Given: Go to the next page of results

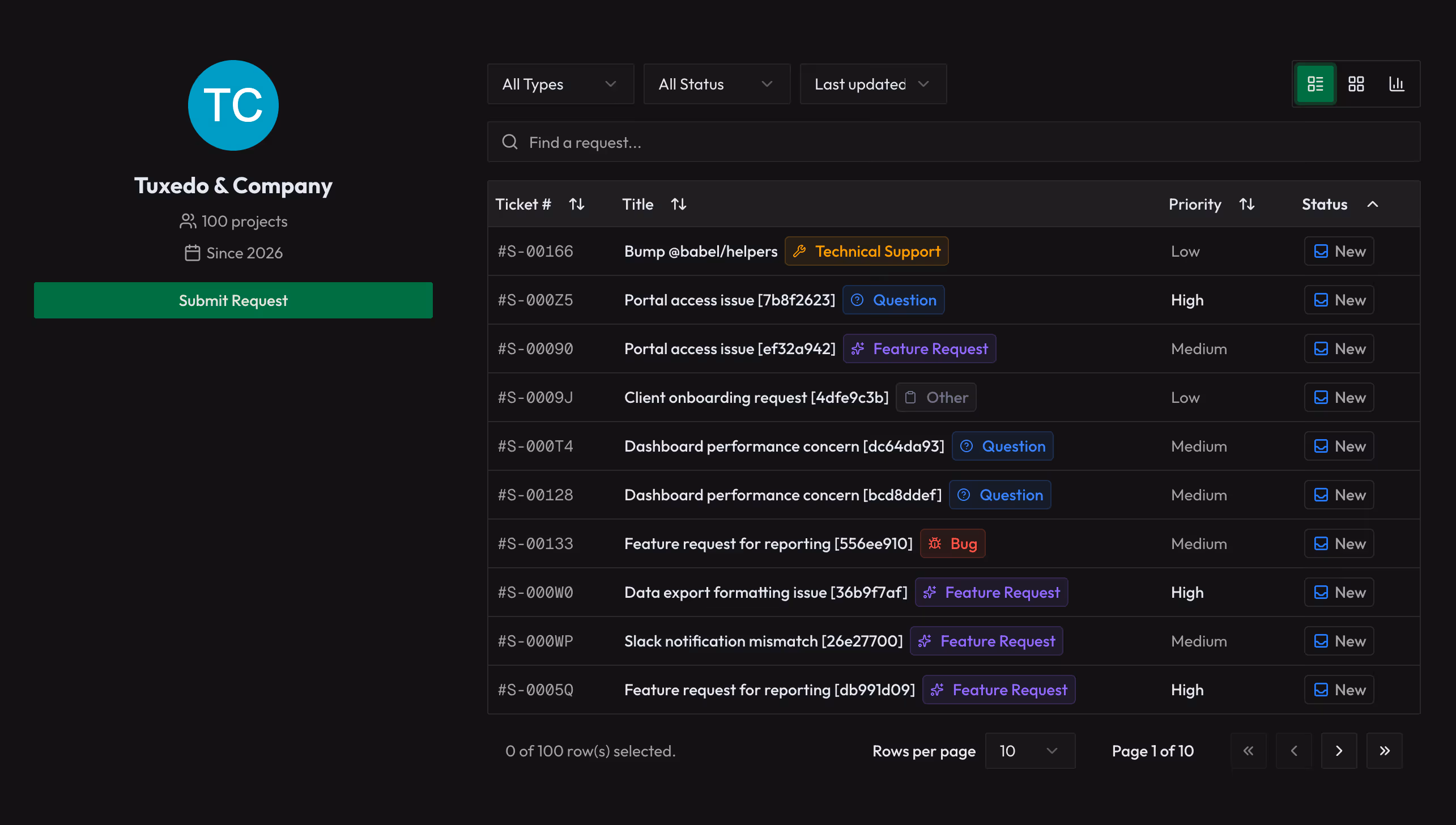Looking at the screenshot, I should point(1339,750).
